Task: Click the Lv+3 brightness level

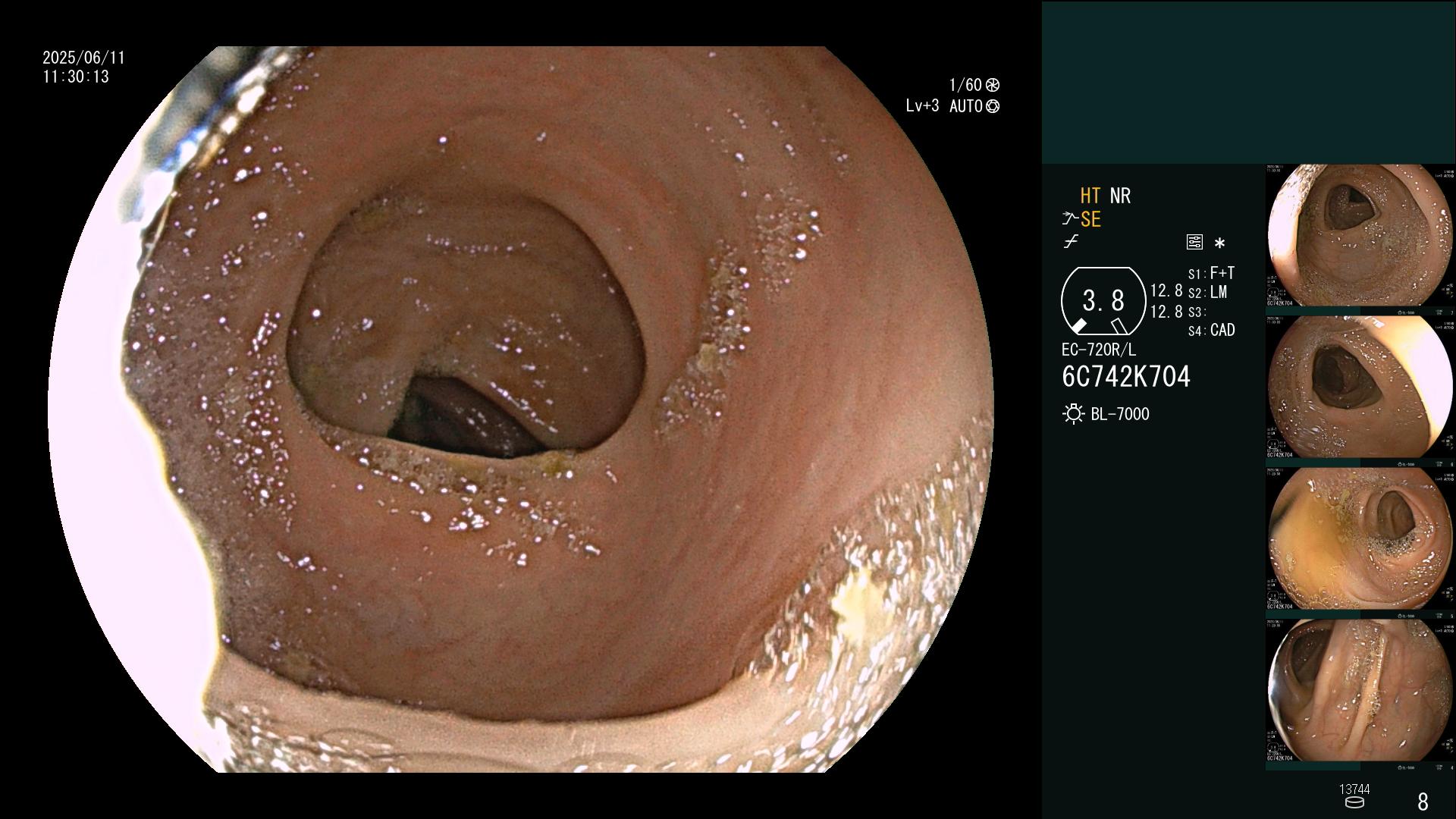Action: pos(922,106)
